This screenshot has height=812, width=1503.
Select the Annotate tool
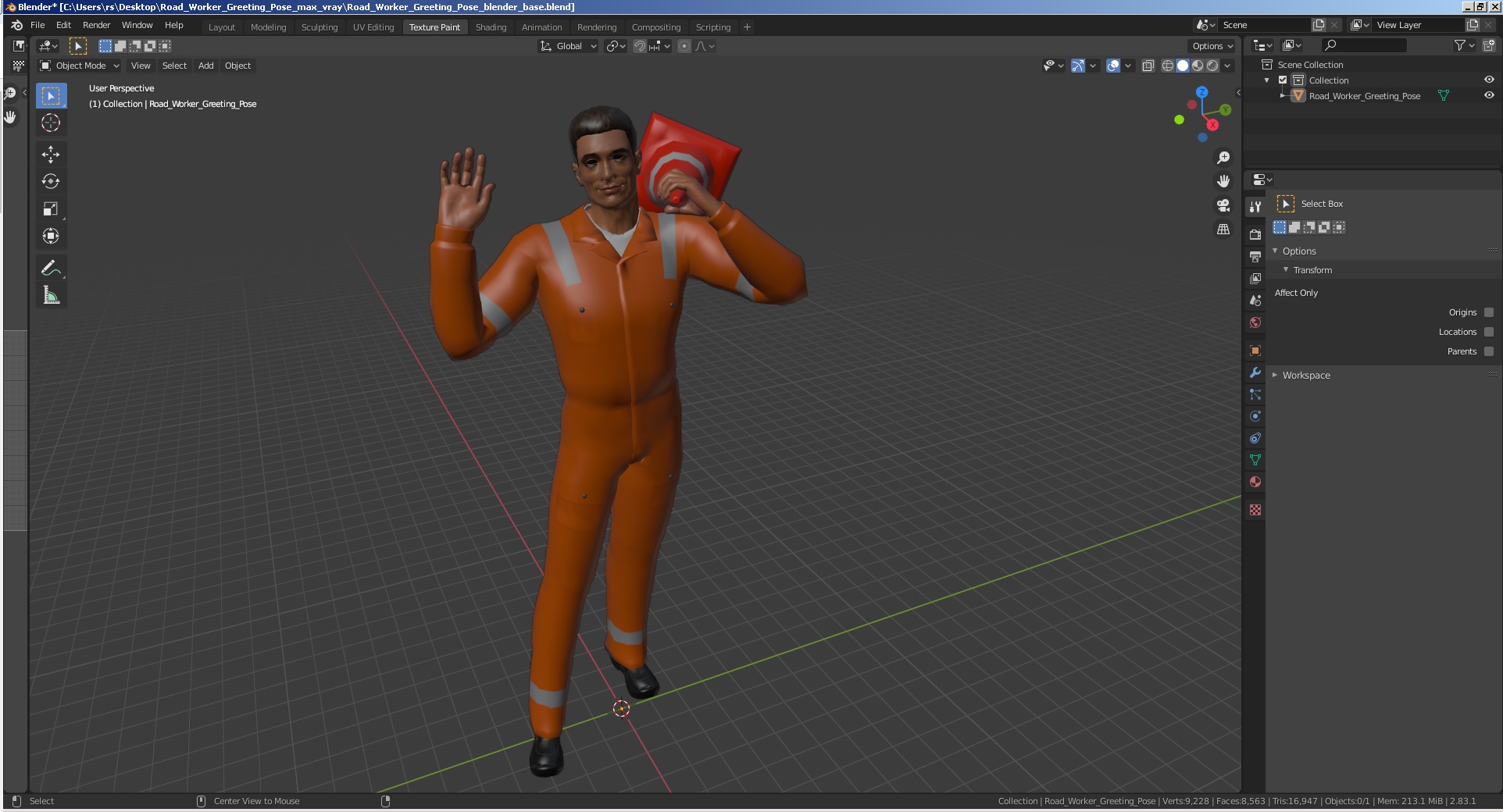coord(51,268)
